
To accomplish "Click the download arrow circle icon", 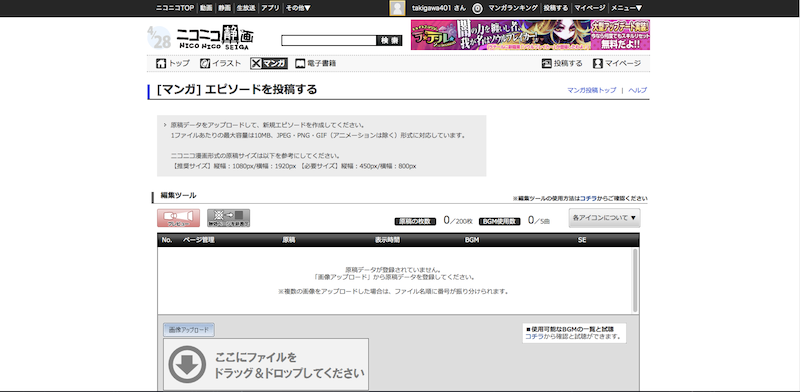I will pyautogui.click(x=187, y=364).
